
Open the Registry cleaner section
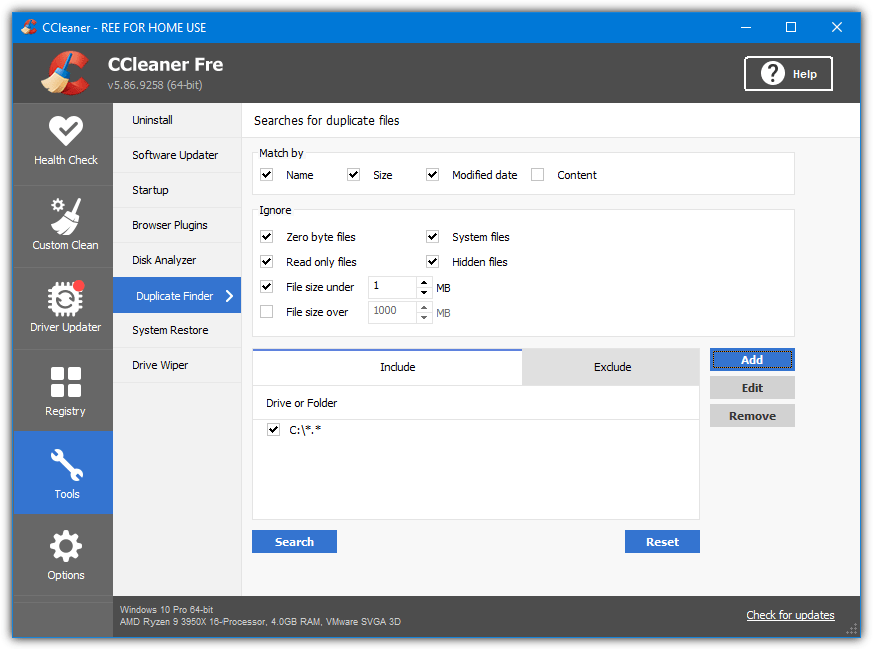(x=66, y=391)
